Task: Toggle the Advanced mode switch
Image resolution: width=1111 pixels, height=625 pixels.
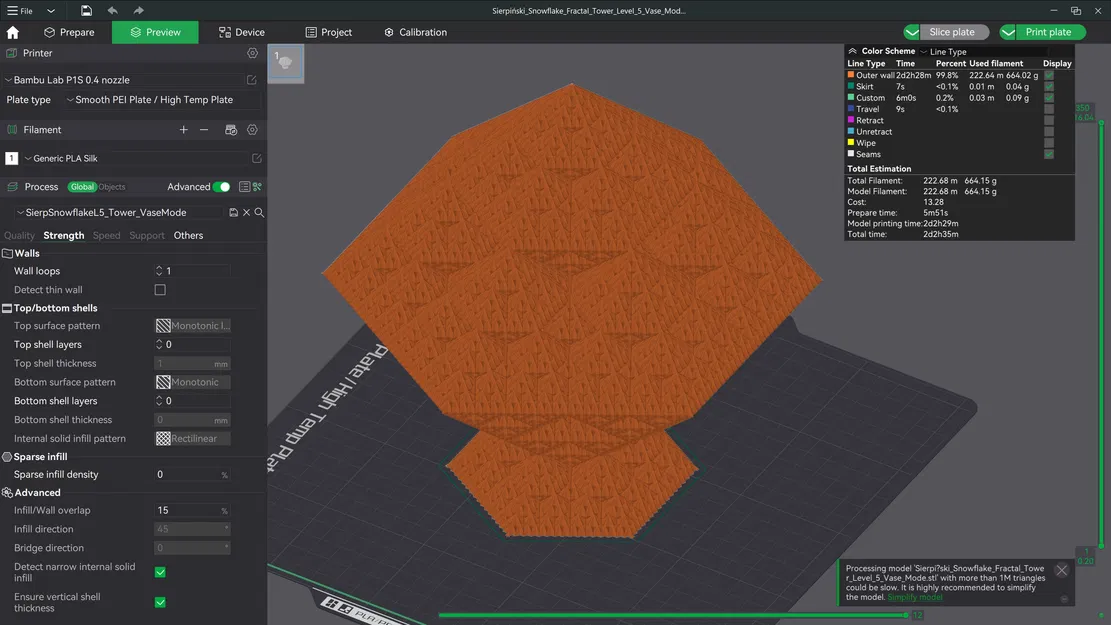Action: [221, 187]
